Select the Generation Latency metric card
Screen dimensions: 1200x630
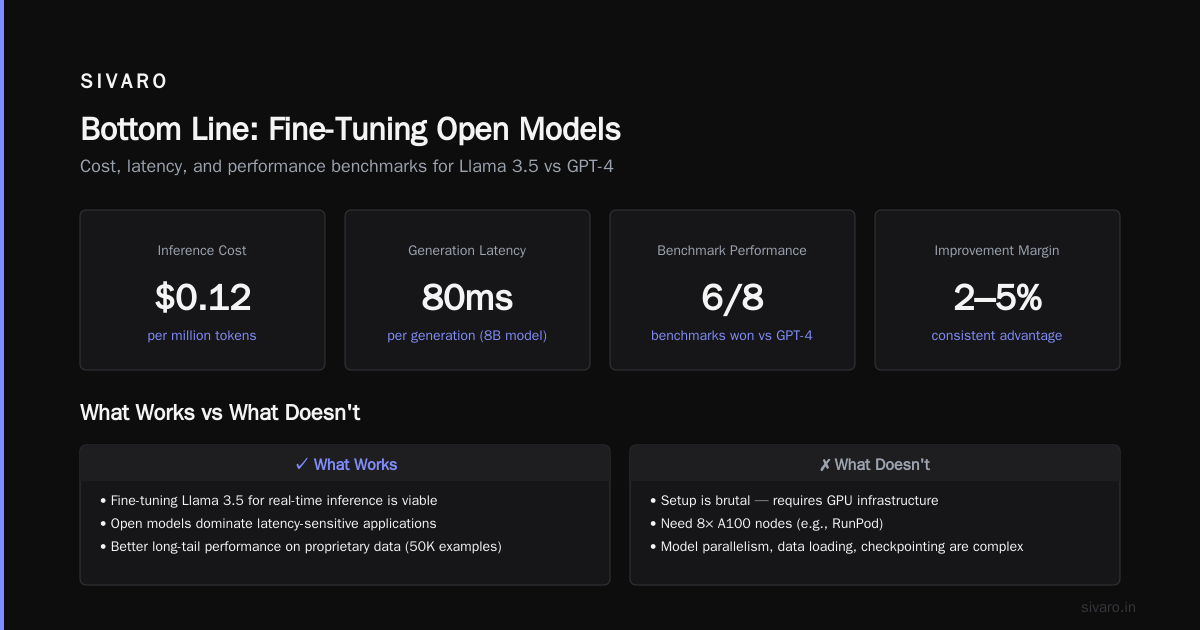click(x=467, y=290)
